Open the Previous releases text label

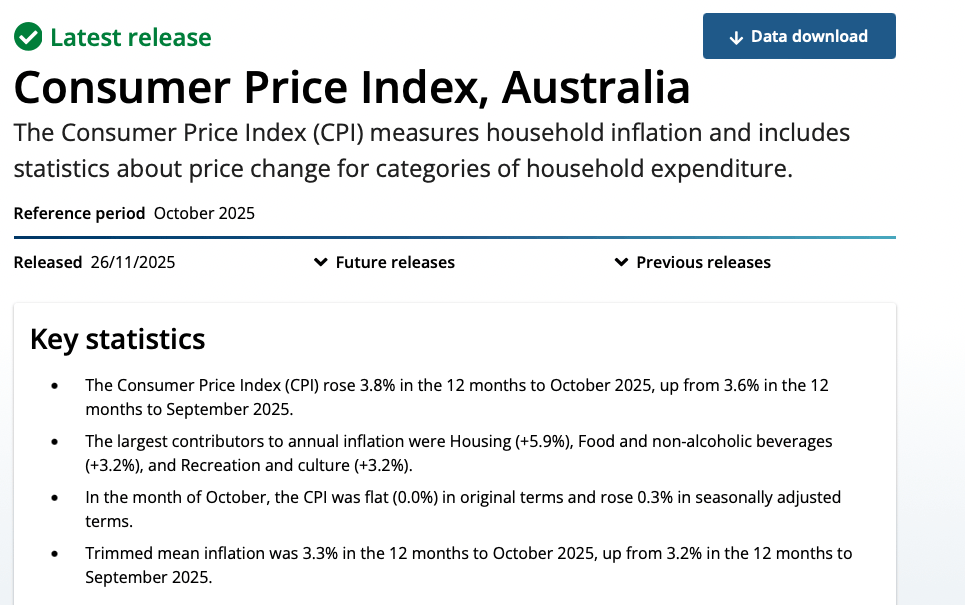[703, 262]
